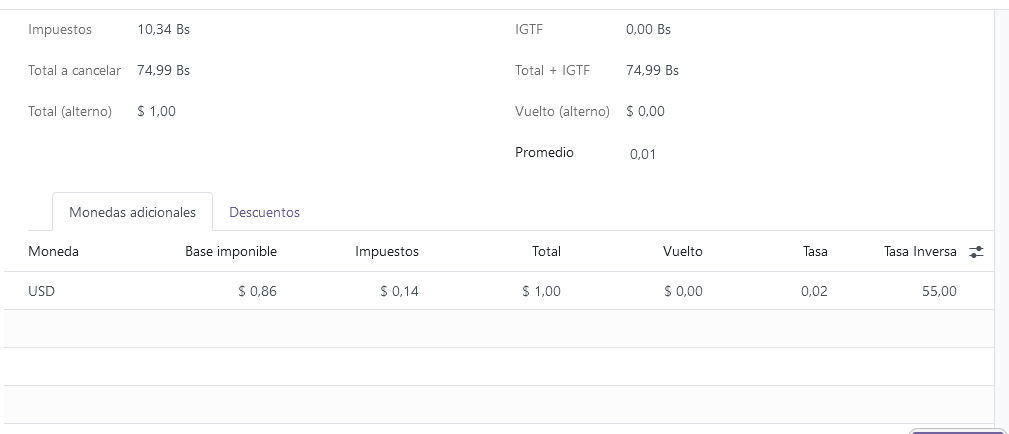Click the vertical scrollbar on right edge
This screenshot has width=1009, height=434.
click(1001, 200)
